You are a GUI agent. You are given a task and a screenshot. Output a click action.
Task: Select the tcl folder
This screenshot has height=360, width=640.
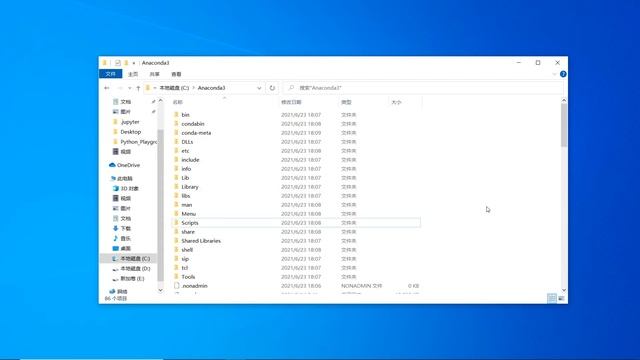184,268
